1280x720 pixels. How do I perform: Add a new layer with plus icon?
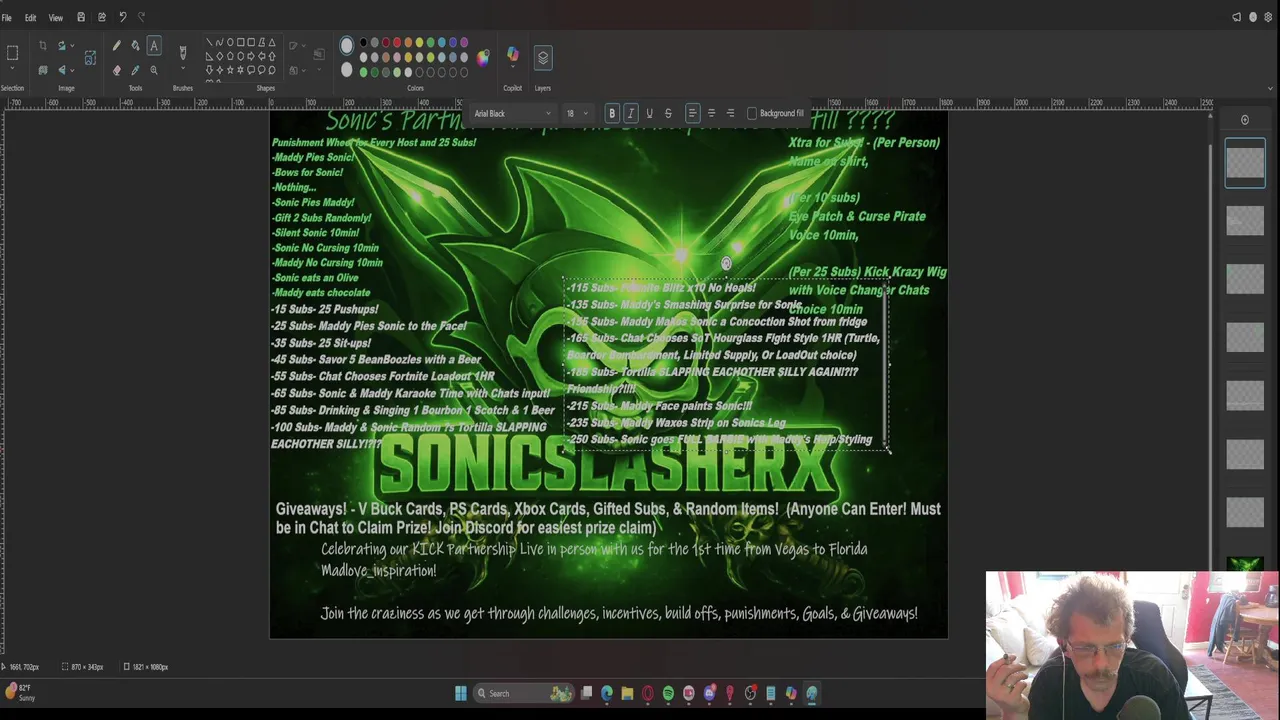1245,120
